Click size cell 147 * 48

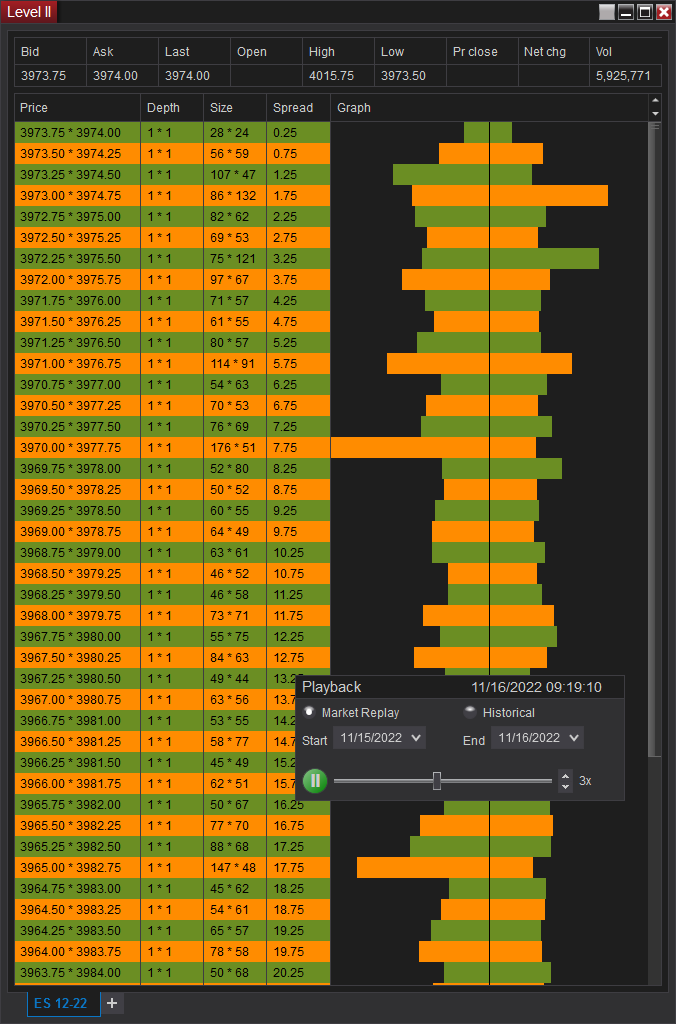[x=235, y=867]
